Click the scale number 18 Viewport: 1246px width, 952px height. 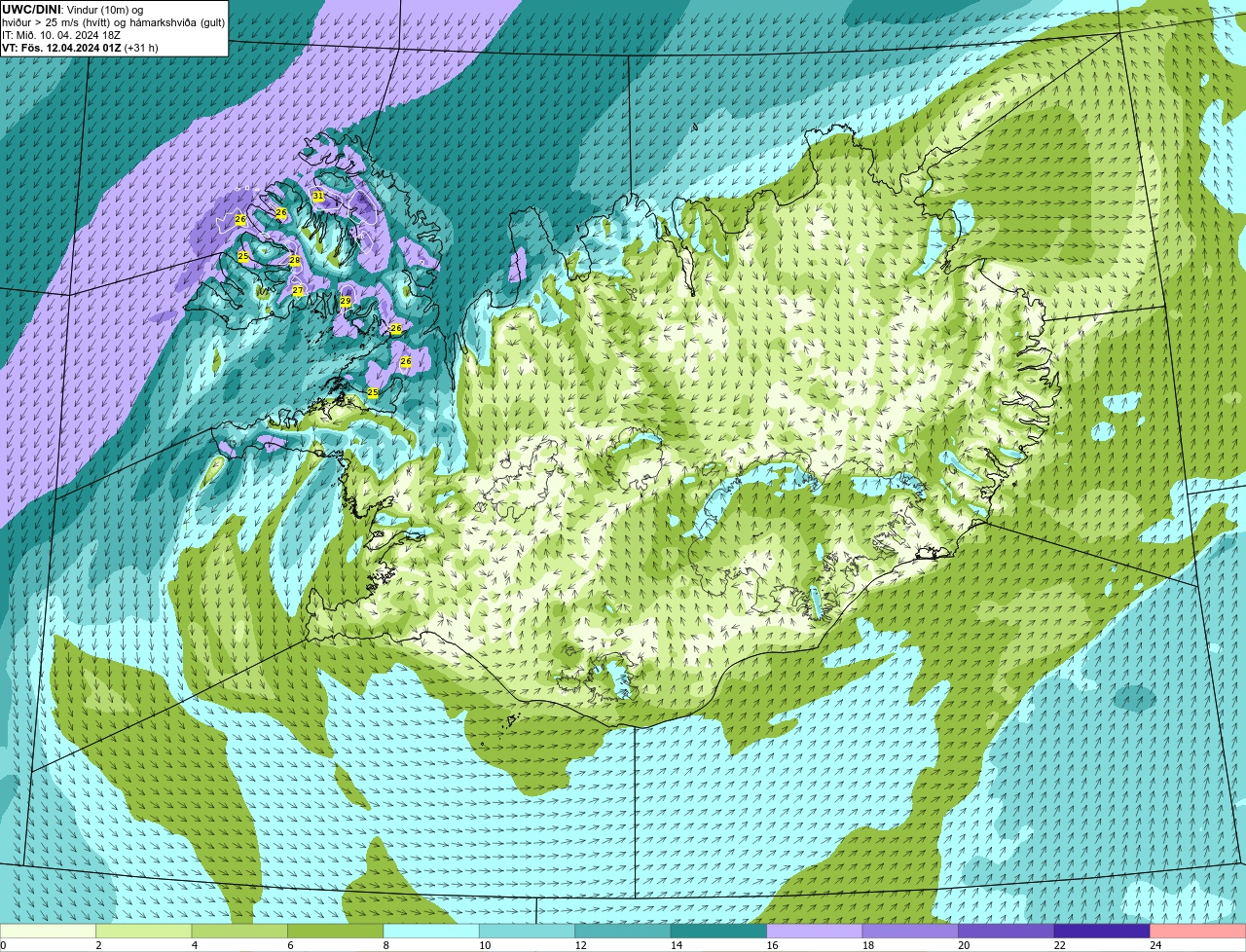867,945
